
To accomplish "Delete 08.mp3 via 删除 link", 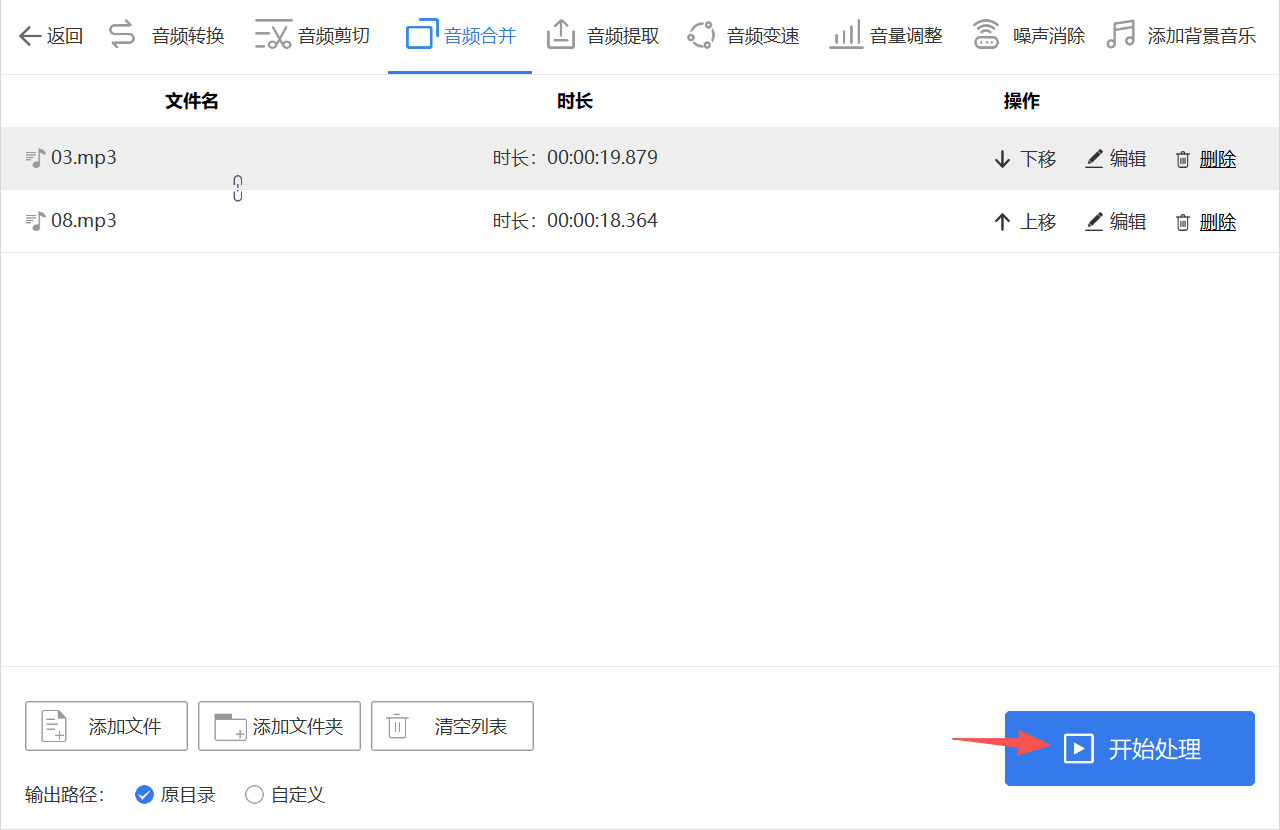I will tap(1218, 221).
